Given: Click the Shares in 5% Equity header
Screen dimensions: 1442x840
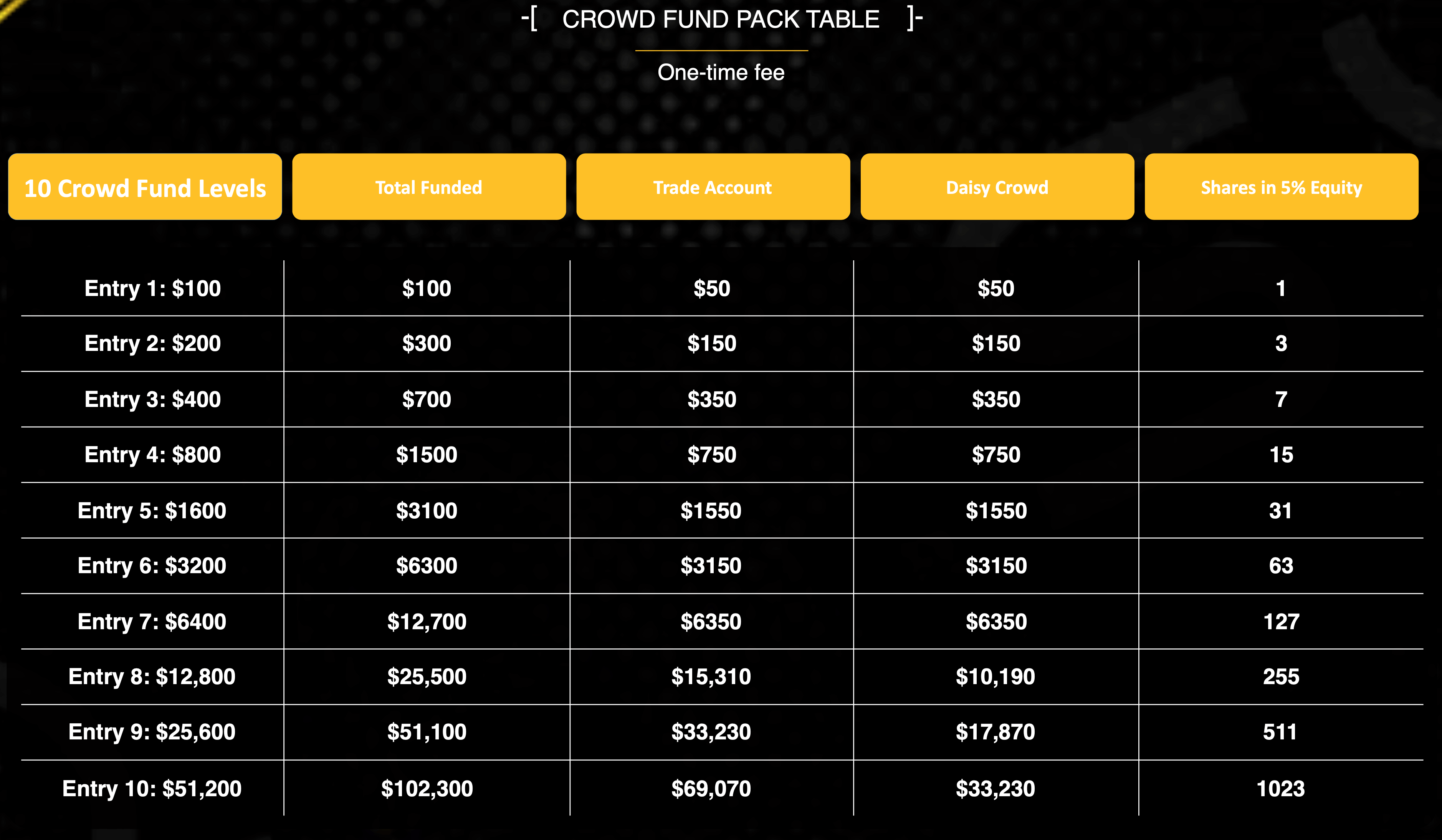Looking at the screenshot, I should [x=1281, y=187].
